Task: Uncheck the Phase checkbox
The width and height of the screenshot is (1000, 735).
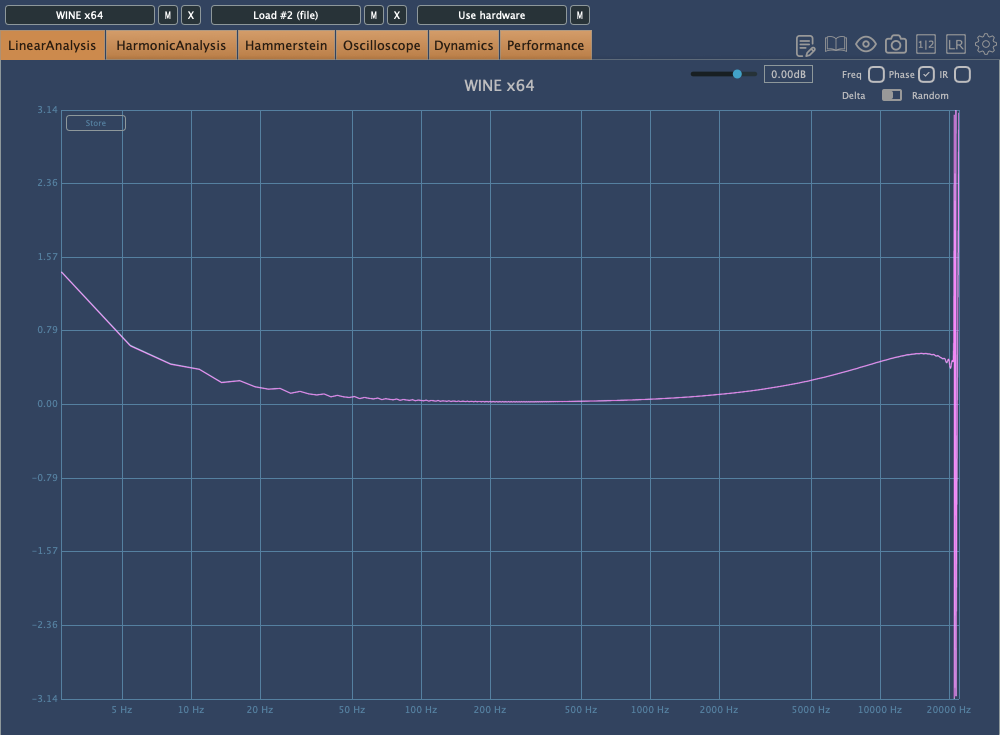Action: (927, 75)
